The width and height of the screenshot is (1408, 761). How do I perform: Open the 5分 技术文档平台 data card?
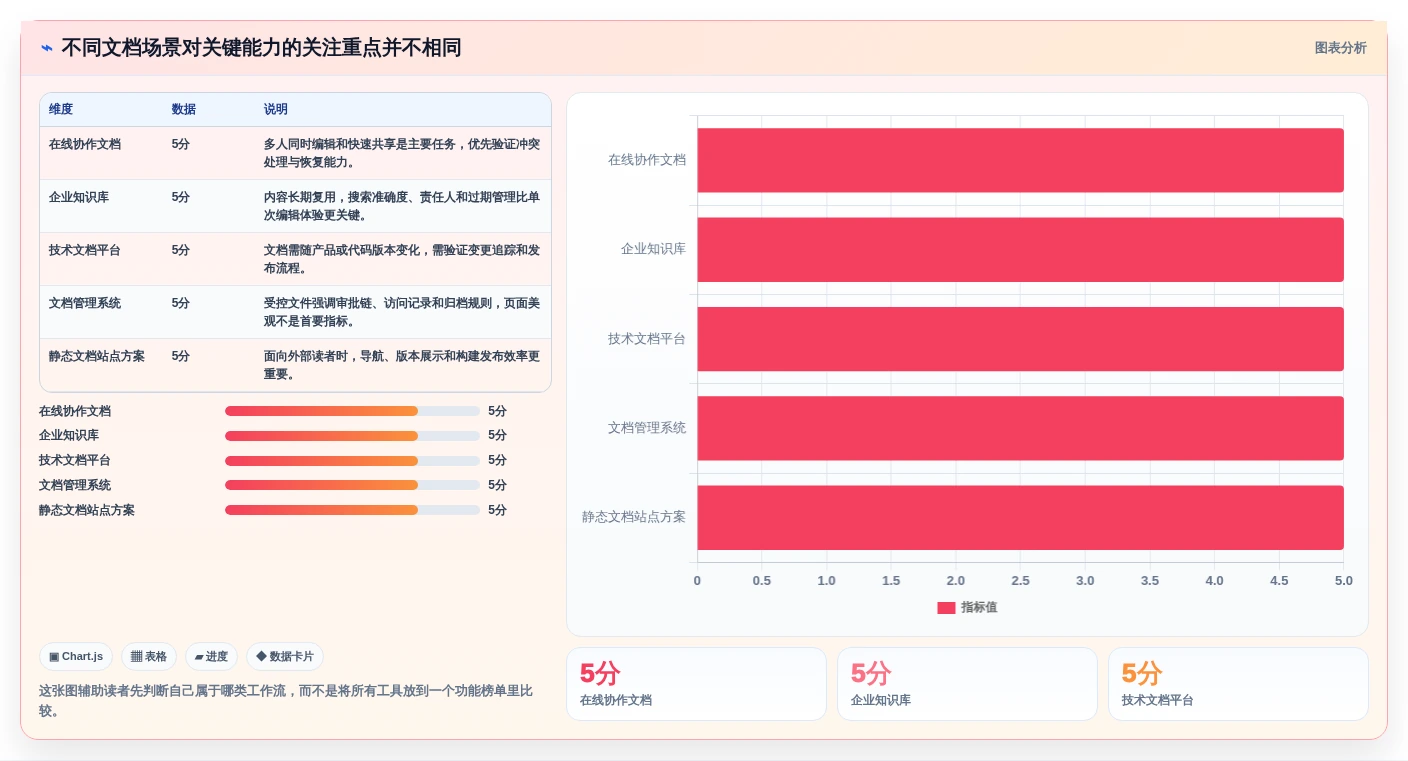[x=1238, y=684]
